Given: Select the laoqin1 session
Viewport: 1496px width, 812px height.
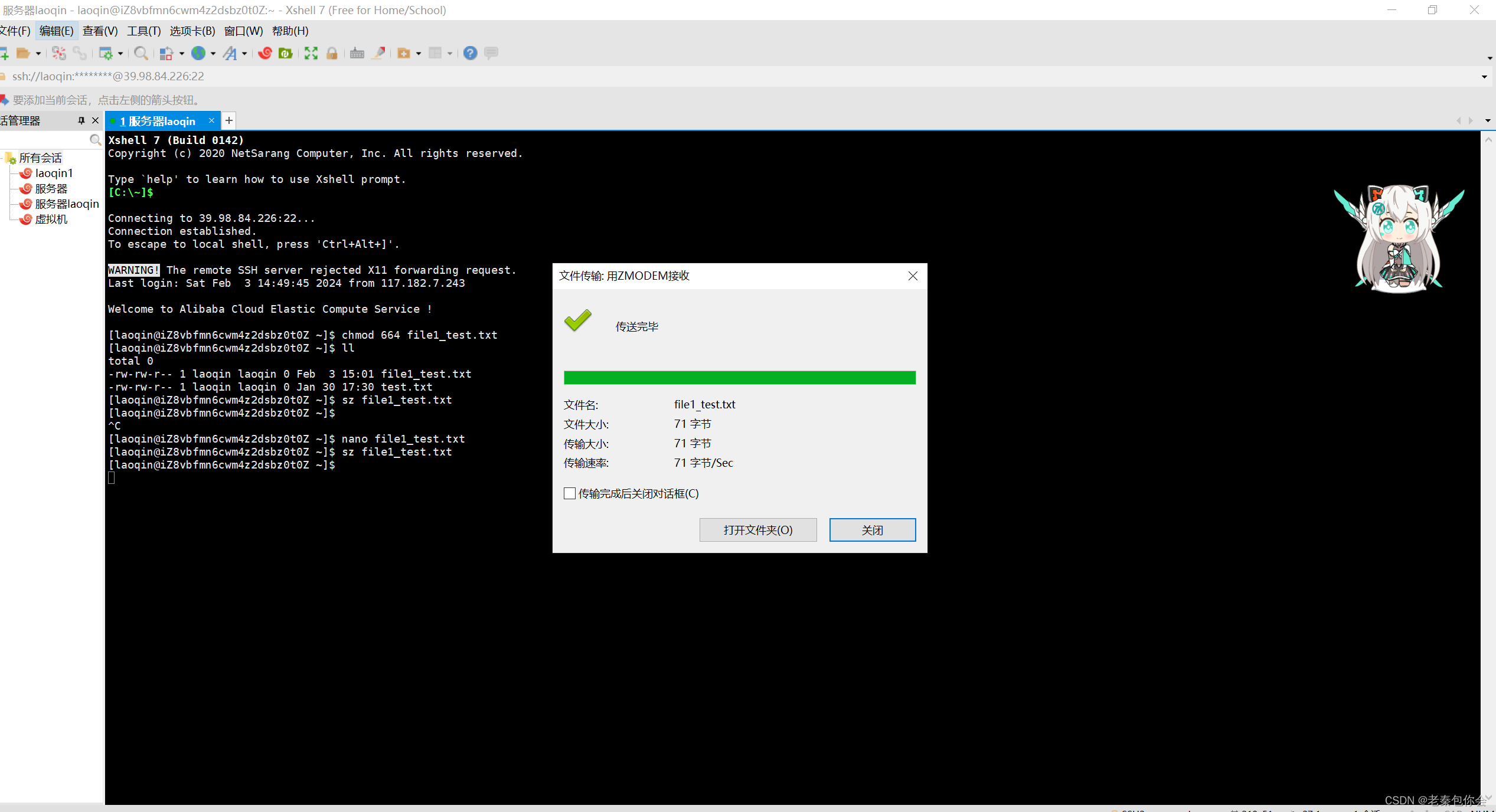Looking at the screenshot, I should click(x=54, y=173).
